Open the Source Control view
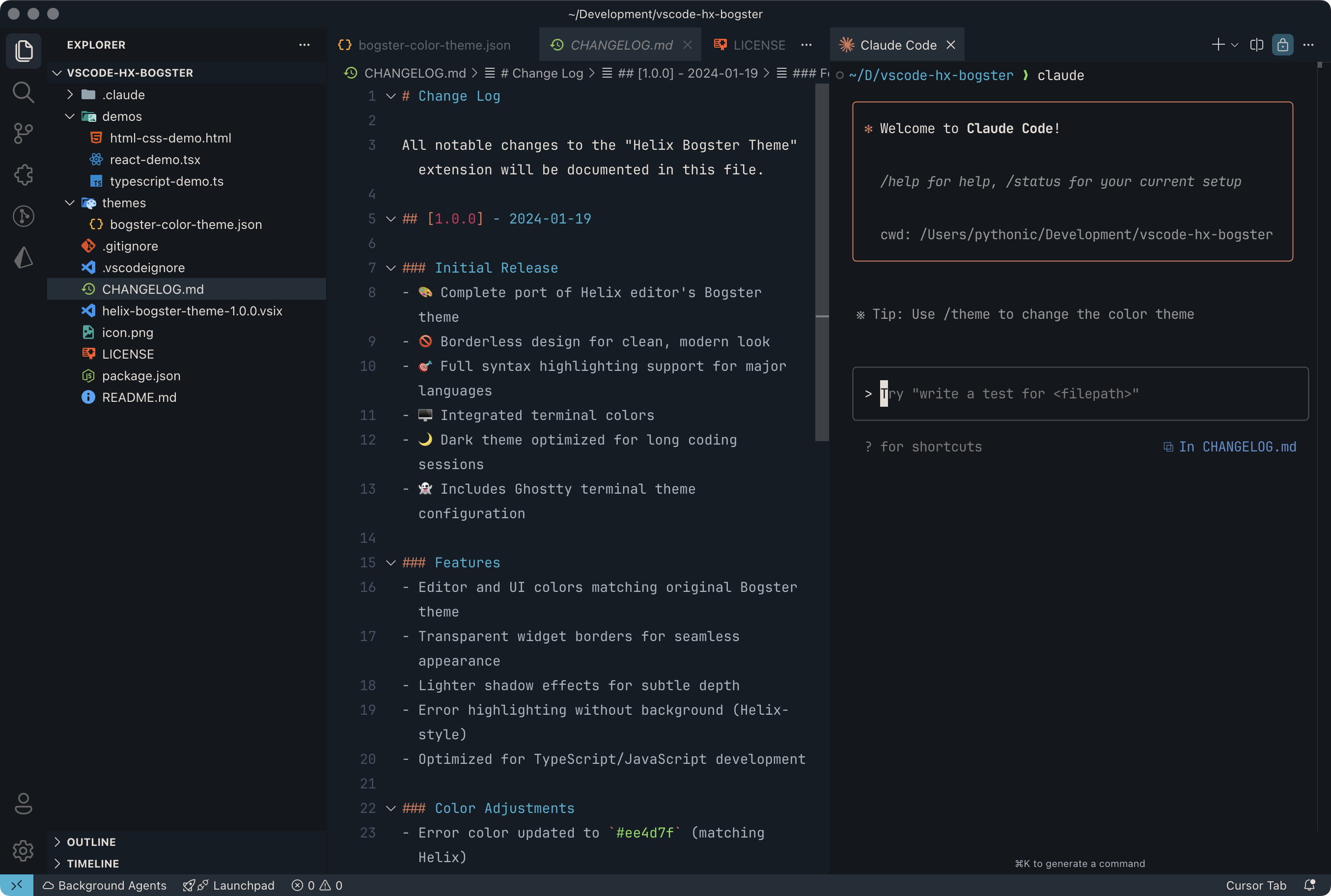1331x896 pixels. click(x=23, y=134)
